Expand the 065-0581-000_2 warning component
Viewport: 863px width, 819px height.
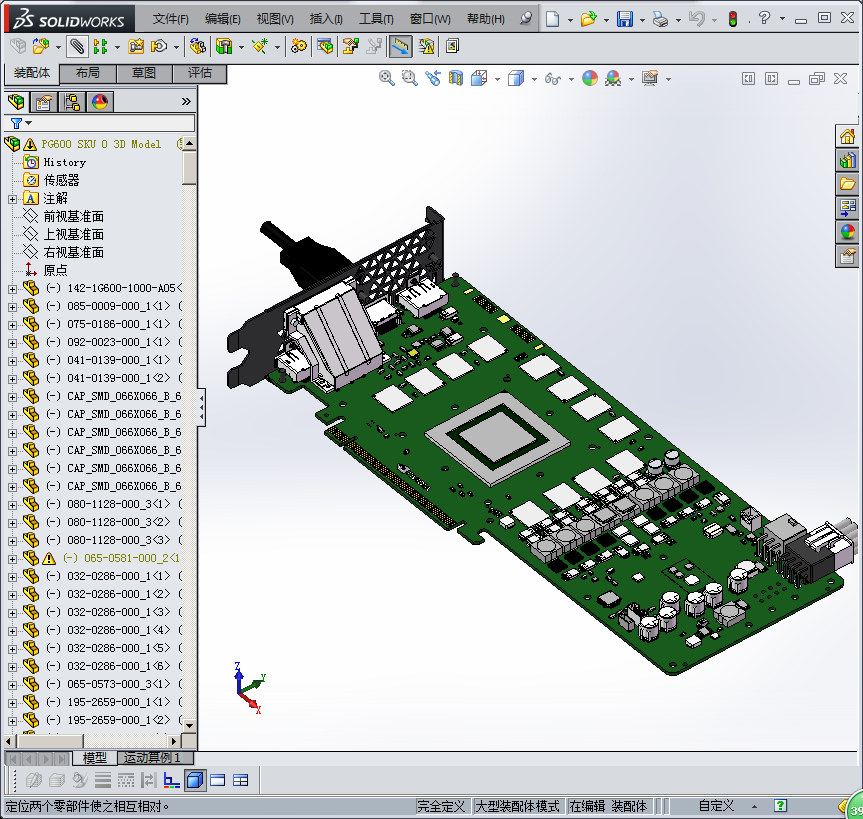[x=12, y=559]
